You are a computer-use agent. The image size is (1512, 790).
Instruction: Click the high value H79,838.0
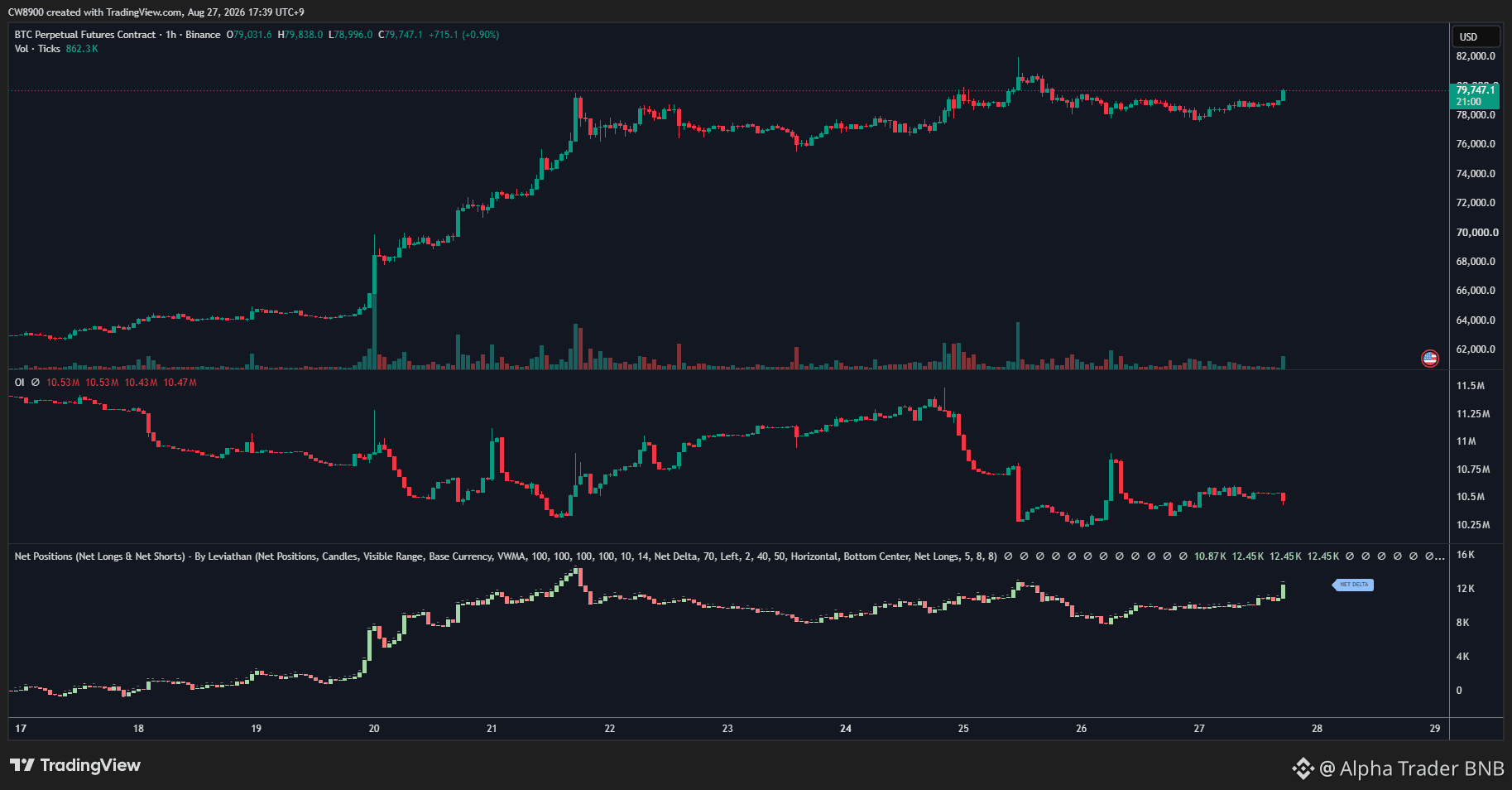pyautogui.click(x=300, y=35)
